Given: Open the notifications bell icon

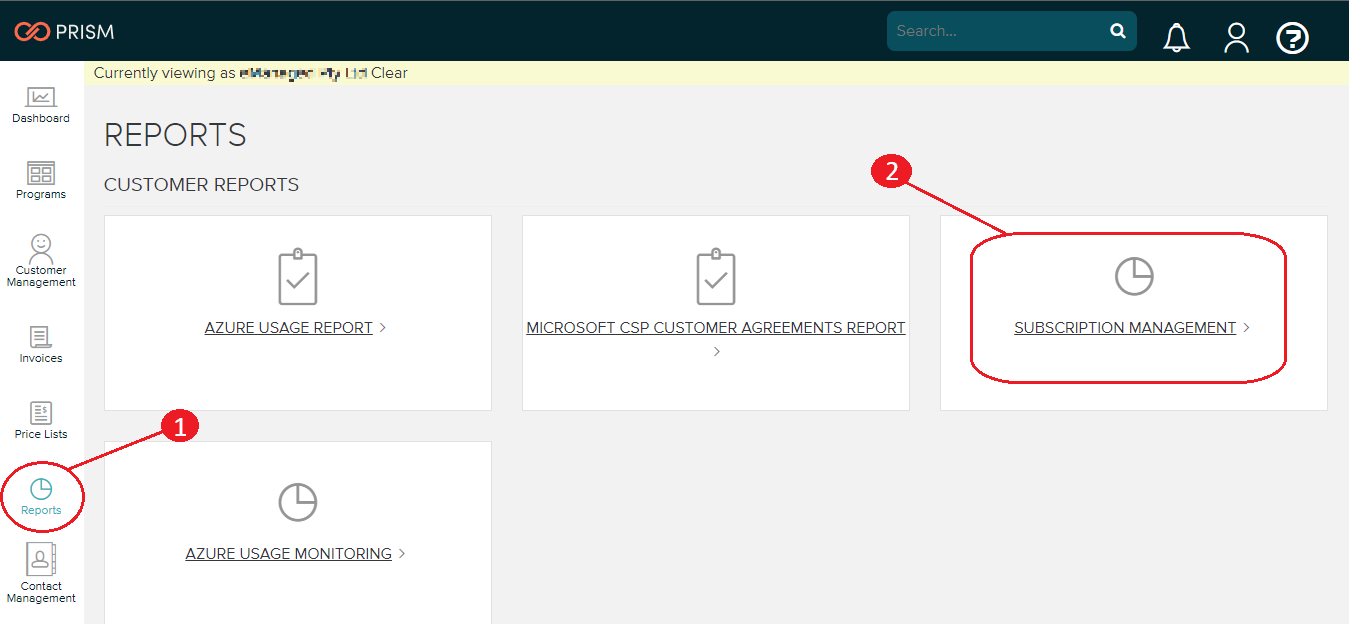Looking at the screenshot, I should [1176, 37].
